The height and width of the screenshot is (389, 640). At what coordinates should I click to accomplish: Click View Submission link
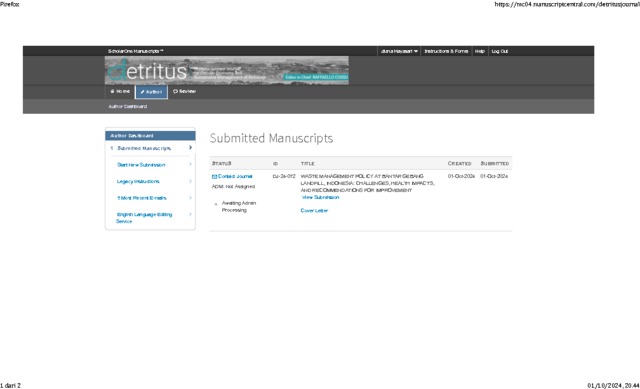[320, 197]
